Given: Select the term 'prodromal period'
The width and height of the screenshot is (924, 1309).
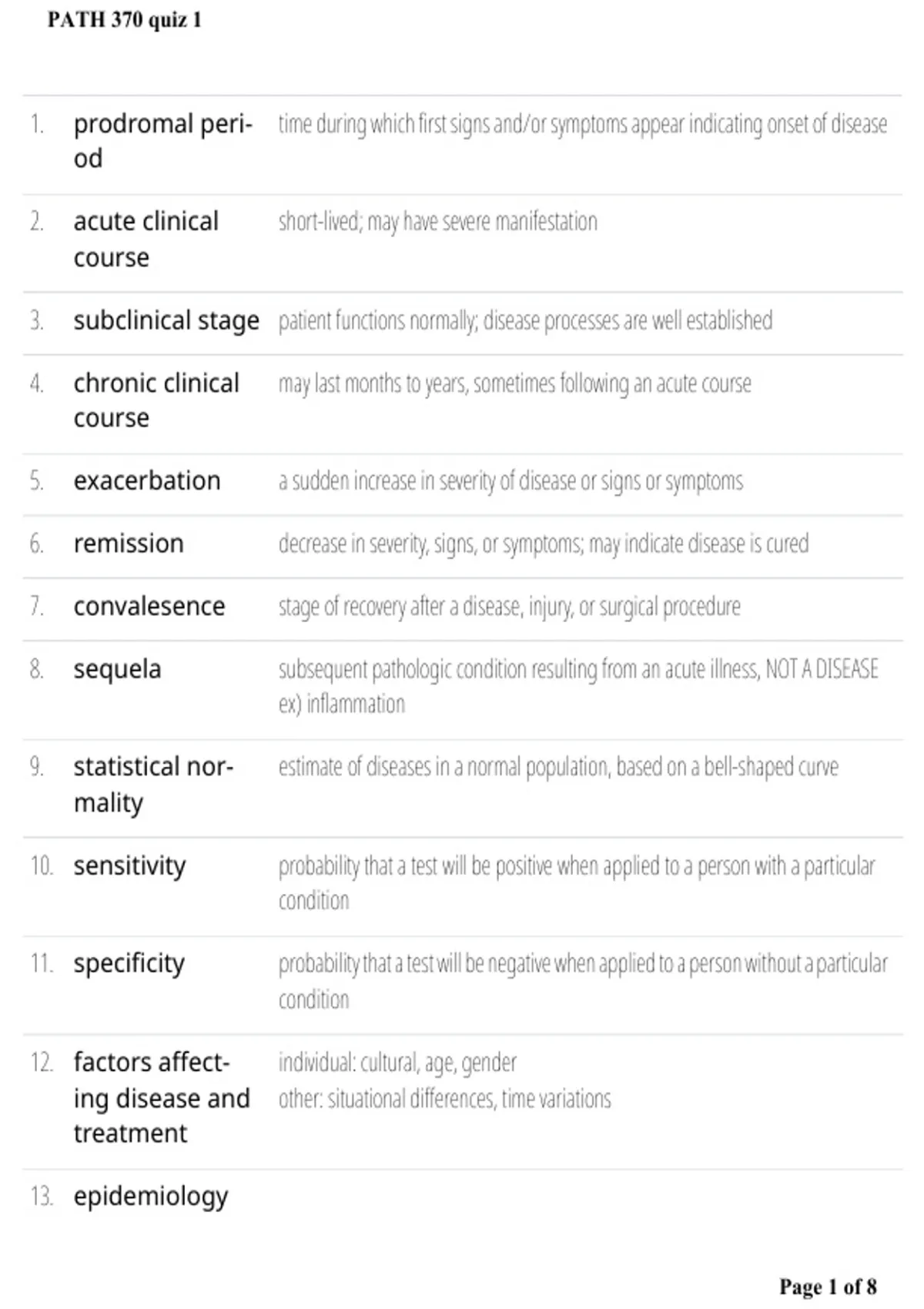Looking at the screenshot, I should pyautogui.click(x=163, y=141).
